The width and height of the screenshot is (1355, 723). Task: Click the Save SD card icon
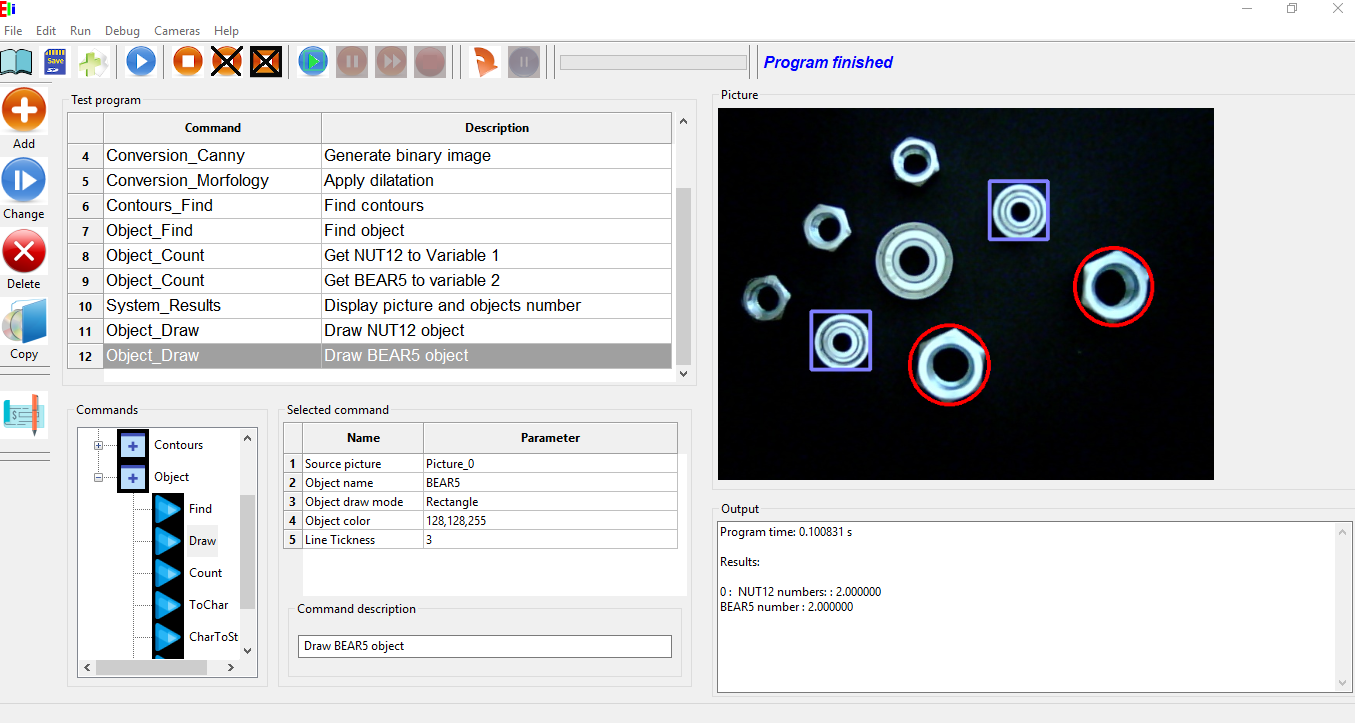55,62
